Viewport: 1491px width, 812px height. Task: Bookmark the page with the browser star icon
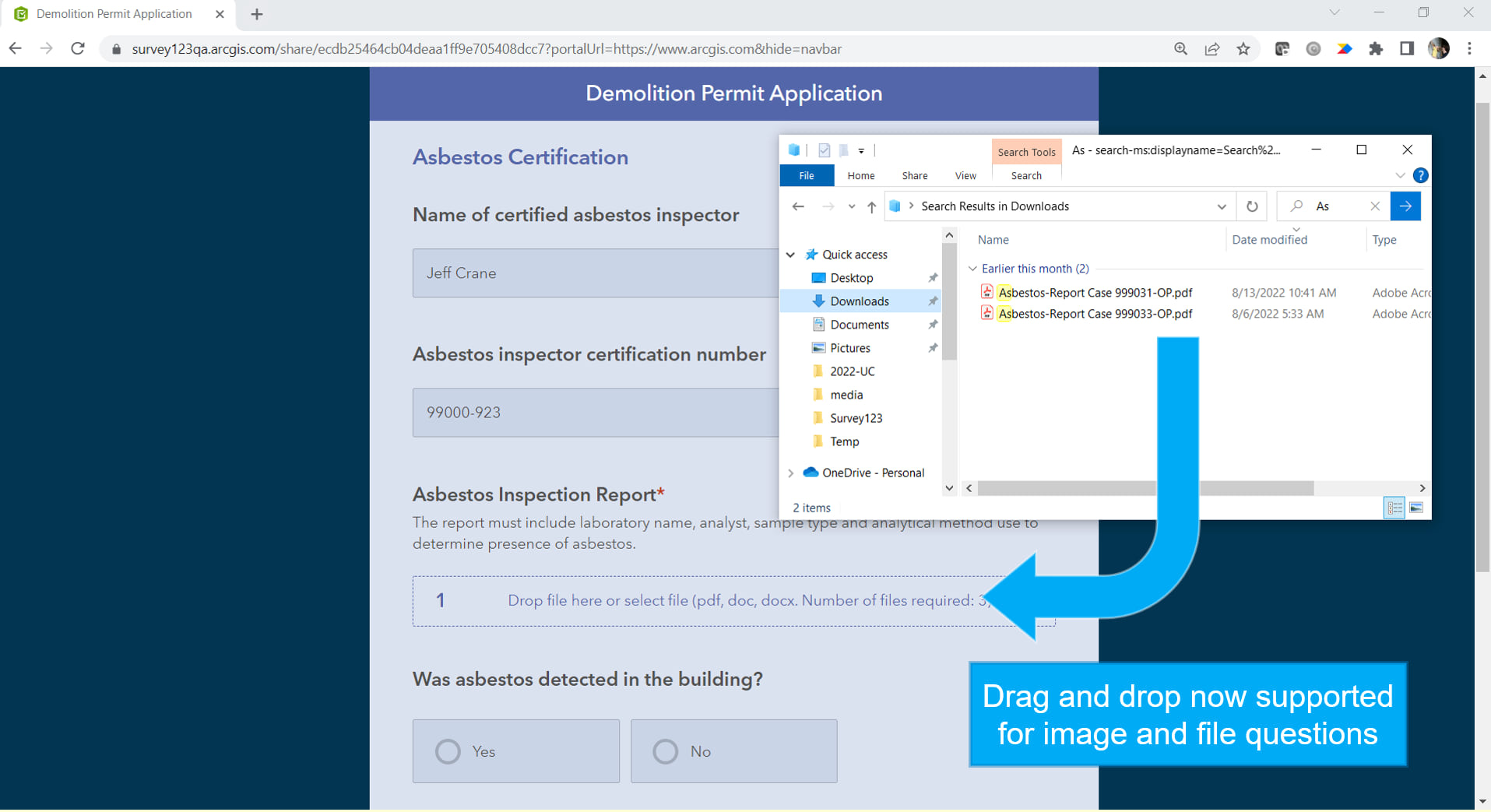click(1243, 48)
